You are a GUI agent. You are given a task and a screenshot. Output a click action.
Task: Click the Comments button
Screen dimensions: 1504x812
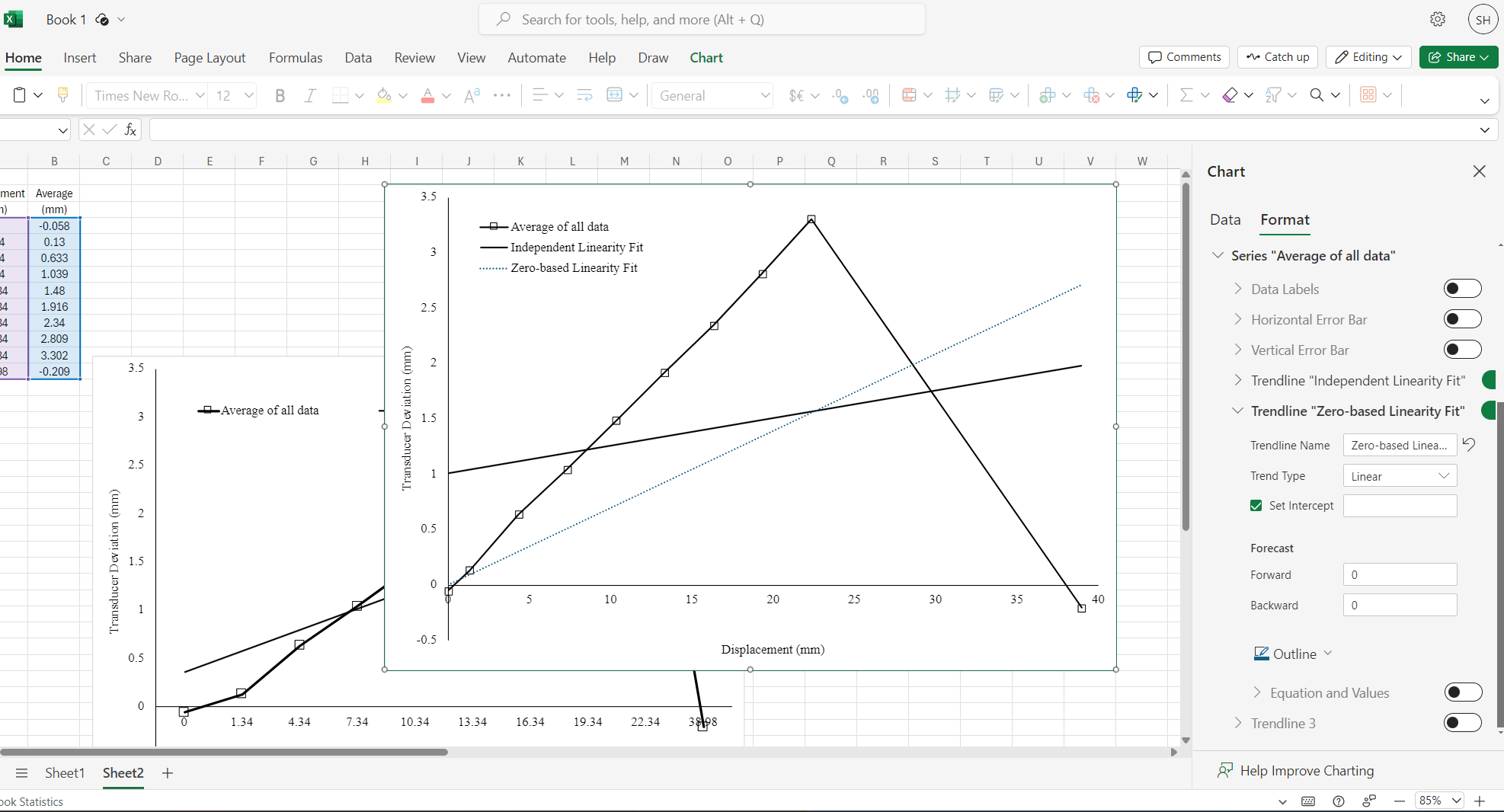click(x=1184, y=57)
